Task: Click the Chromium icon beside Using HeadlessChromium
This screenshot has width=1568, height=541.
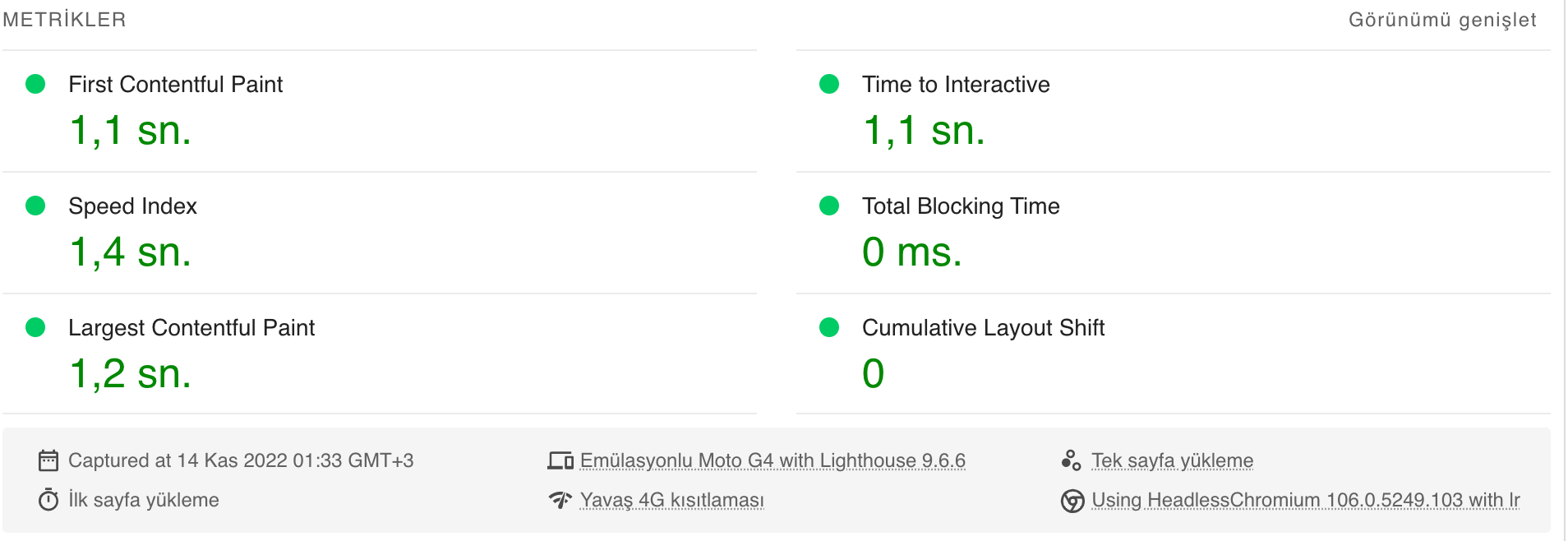Action: [x=1072, y=501]
